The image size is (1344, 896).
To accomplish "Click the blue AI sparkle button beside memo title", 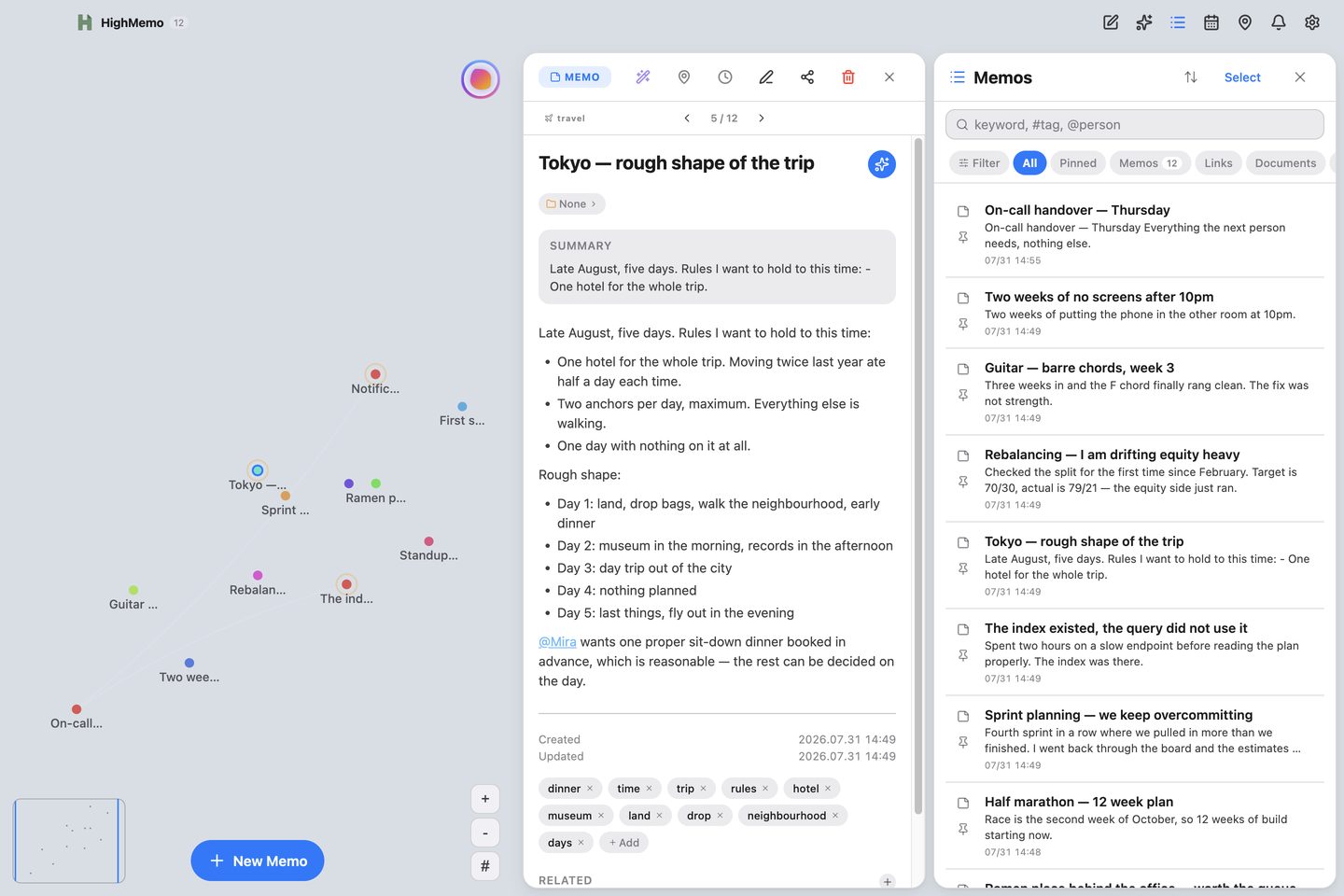I will tap(882, 164).
